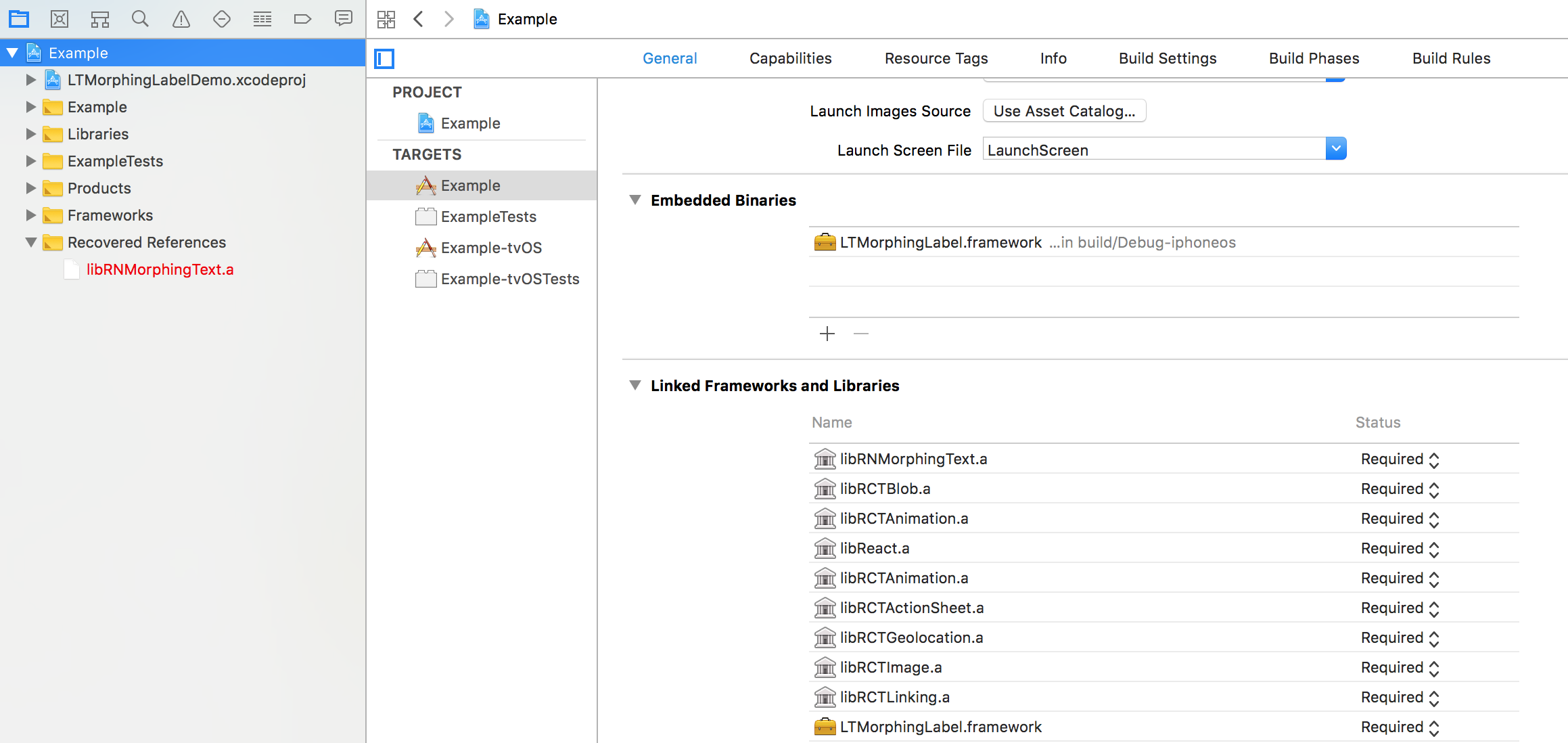This screenshot has height=743, width=1568.
Task: Collapse Linked Frameworks and Libraries section
Action: click(x=635, y=385)
